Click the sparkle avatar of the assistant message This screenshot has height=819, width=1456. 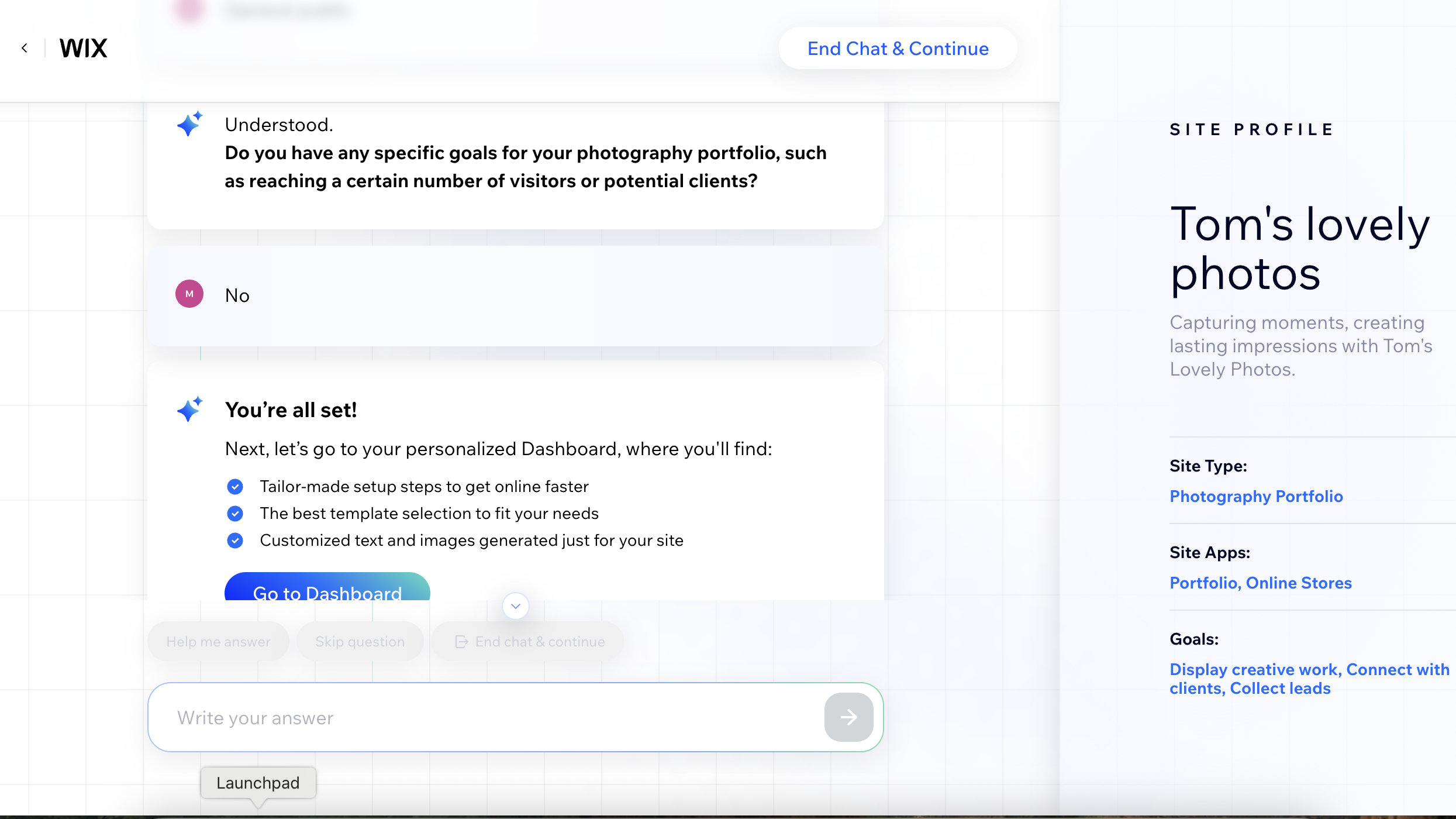tap(189, 123)
